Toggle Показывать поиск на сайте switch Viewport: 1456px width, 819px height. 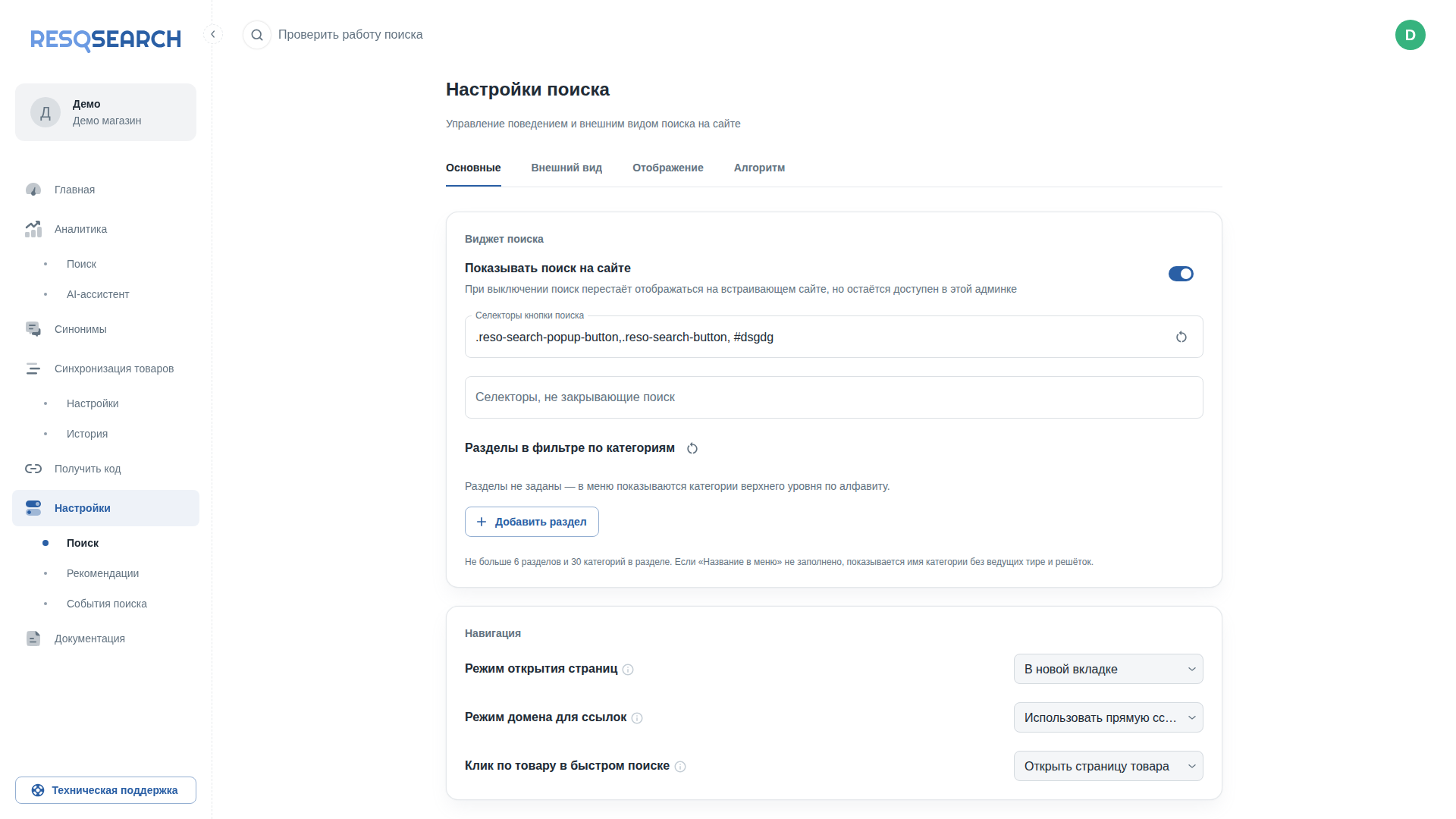tap(1181, 274)
